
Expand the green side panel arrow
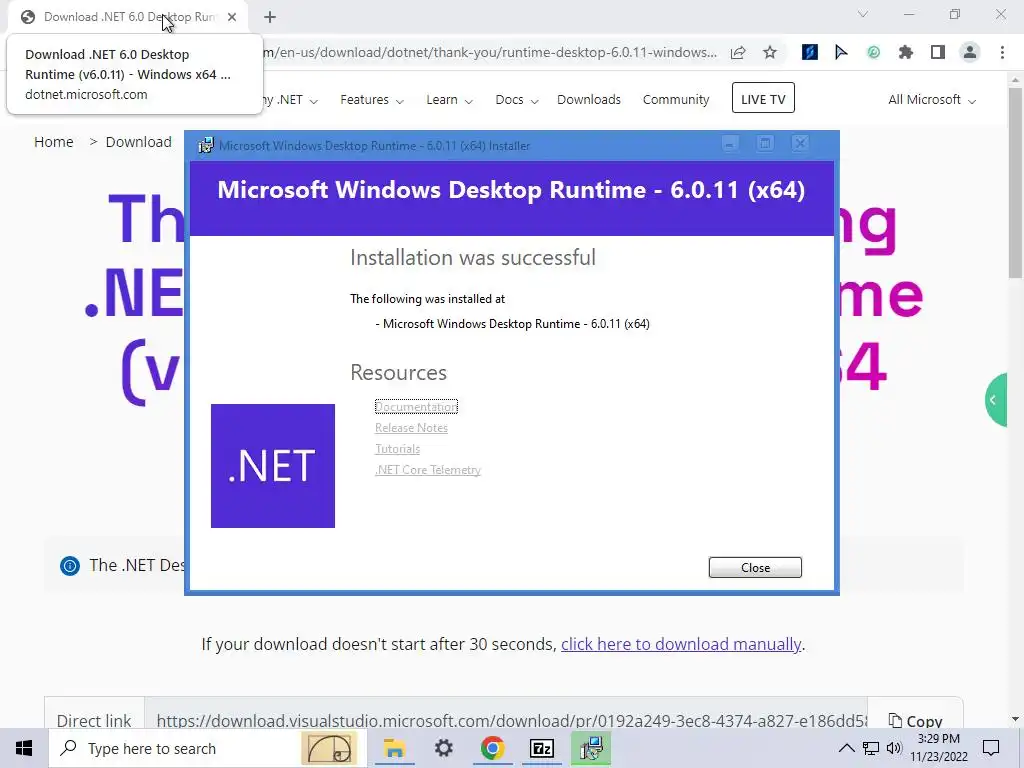click(997, 400)
